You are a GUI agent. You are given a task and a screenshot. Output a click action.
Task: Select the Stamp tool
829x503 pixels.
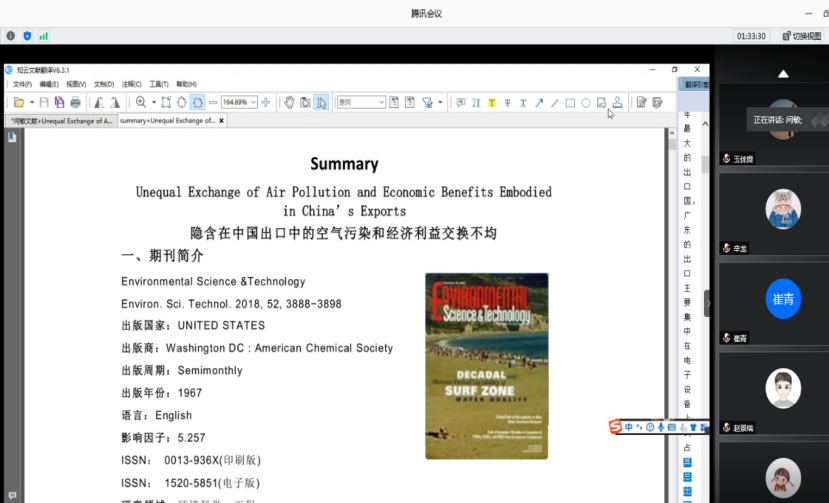pyautogui.click(x=617, y=102)
